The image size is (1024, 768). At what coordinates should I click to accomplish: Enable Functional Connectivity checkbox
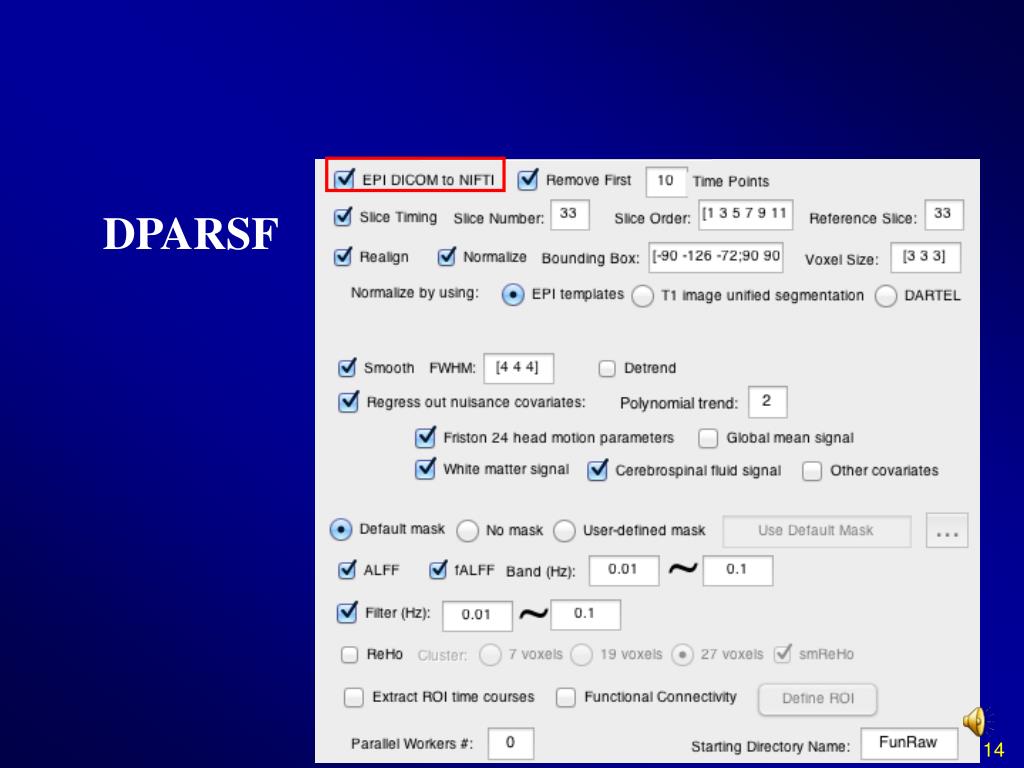566,697
